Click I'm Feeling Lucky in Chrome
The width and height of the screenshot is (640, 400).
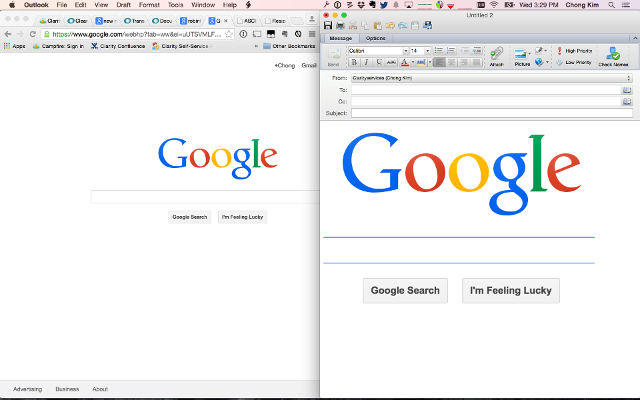click(x=242, y=217)
